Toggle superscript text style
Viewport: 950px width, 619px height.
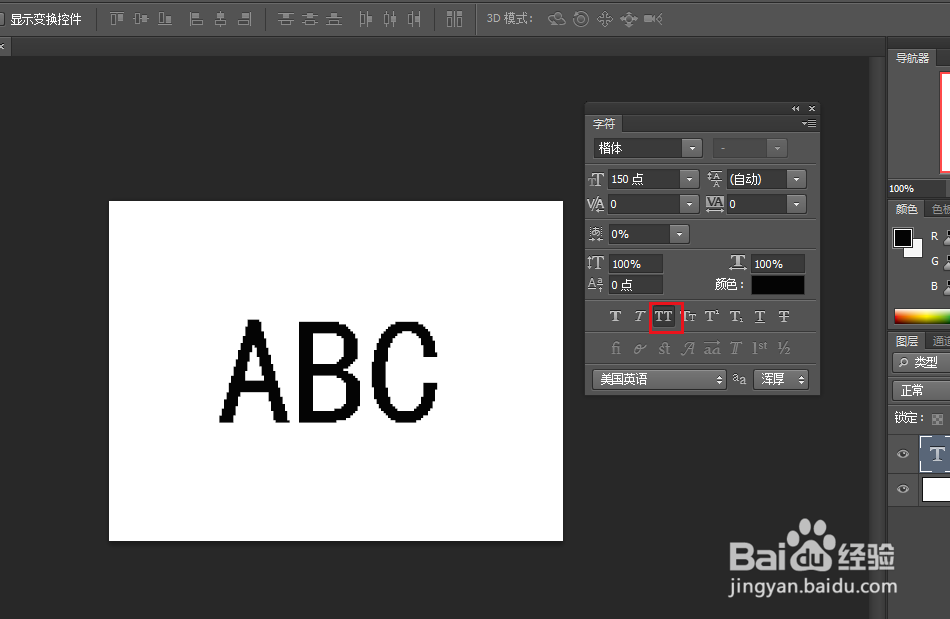[x=712, y=316]
